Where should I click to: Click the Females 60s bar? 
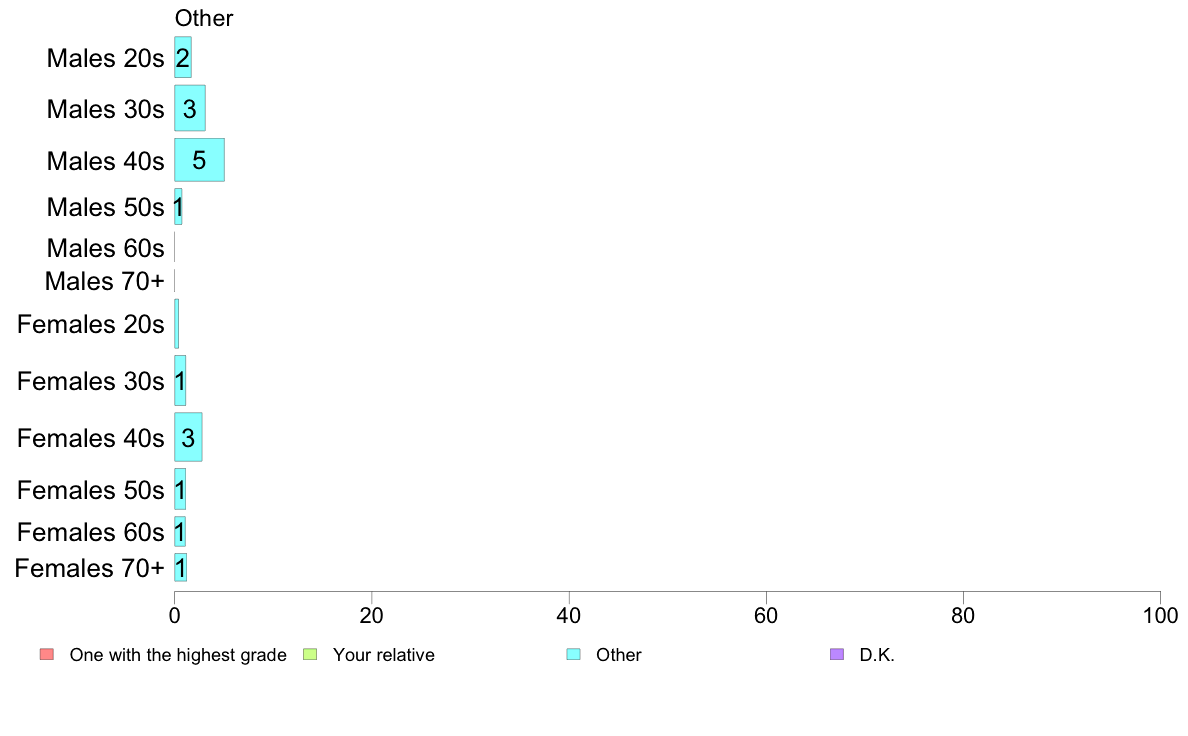pos(180,531)
